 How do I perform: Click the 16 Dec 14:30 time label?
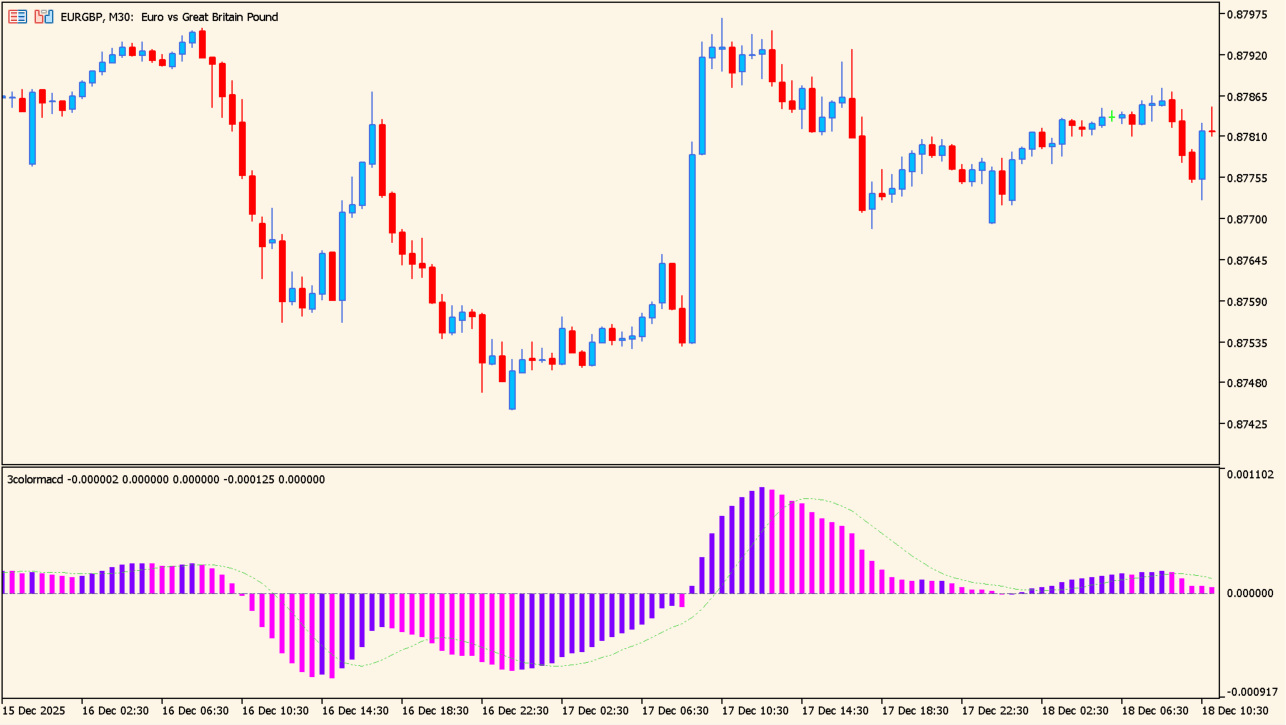point(355,711)
